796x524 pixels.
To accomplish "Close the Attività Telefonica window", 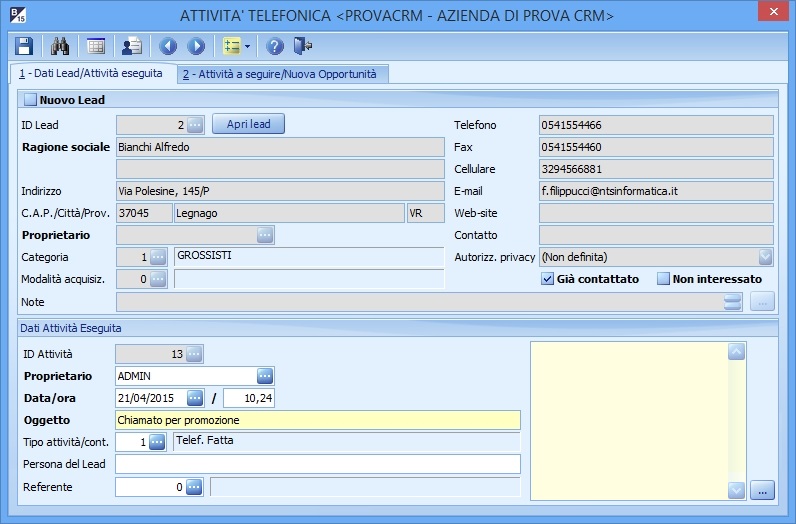I will coord(773,11).
